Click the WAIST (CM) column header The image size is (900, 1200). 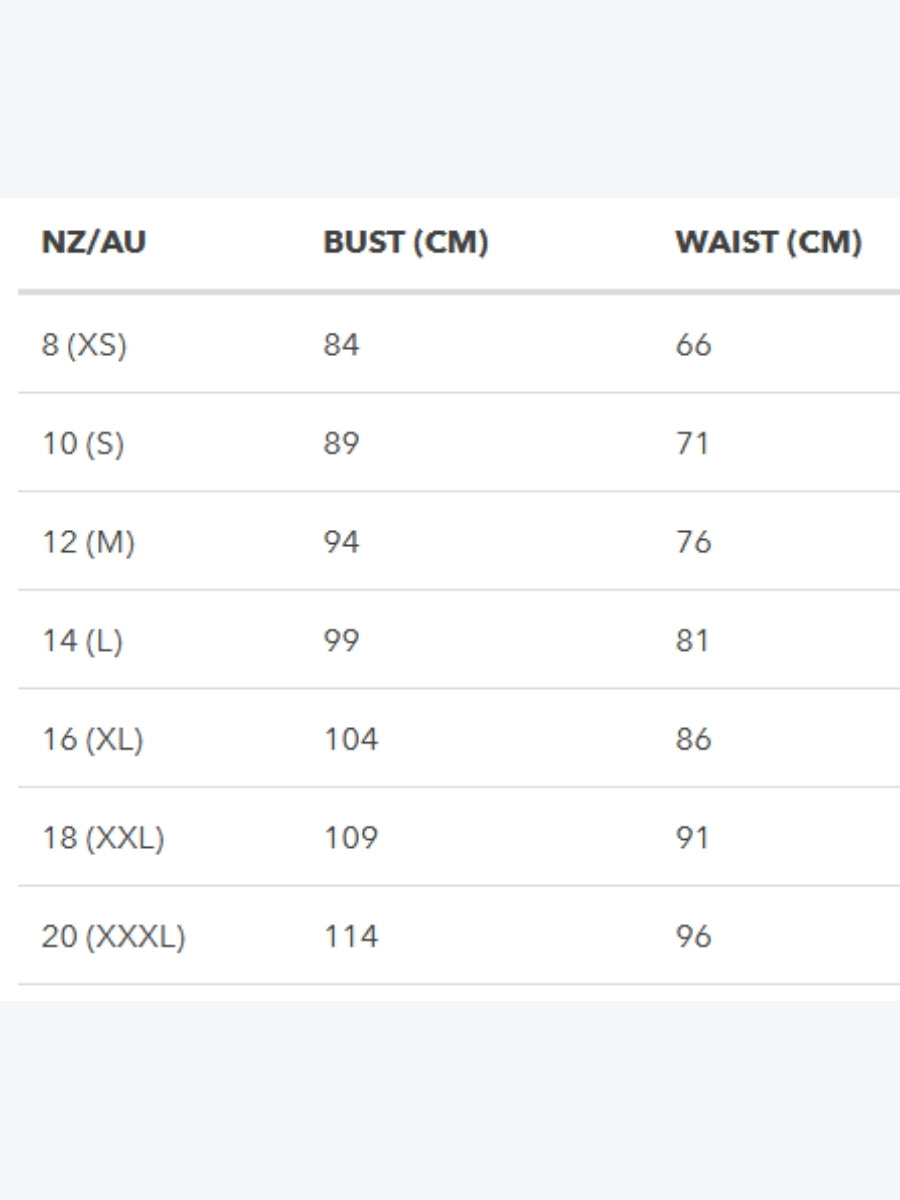[x=768, y=243]
